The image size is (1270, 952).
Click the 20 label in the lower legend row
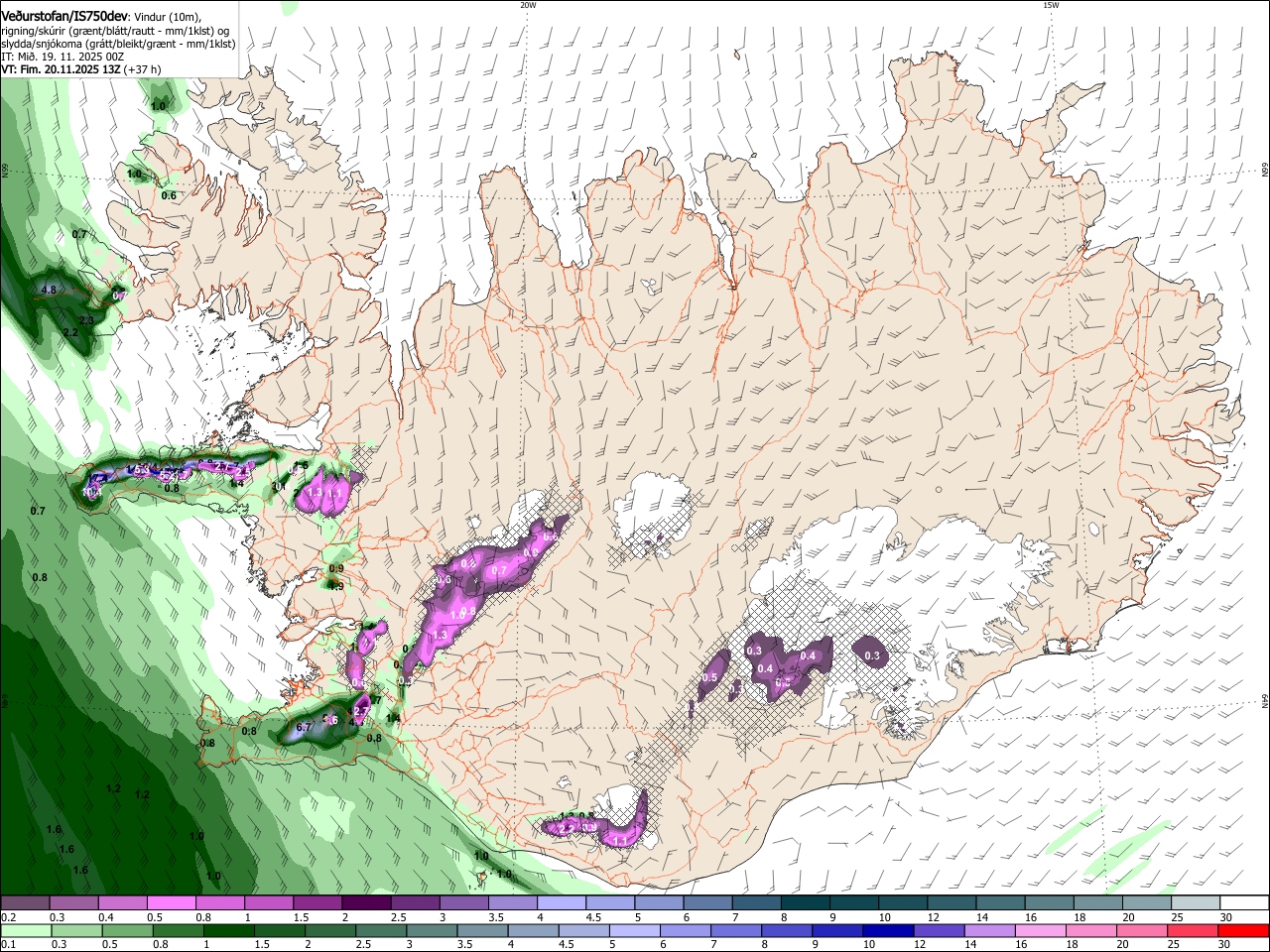pos(1123,944)
